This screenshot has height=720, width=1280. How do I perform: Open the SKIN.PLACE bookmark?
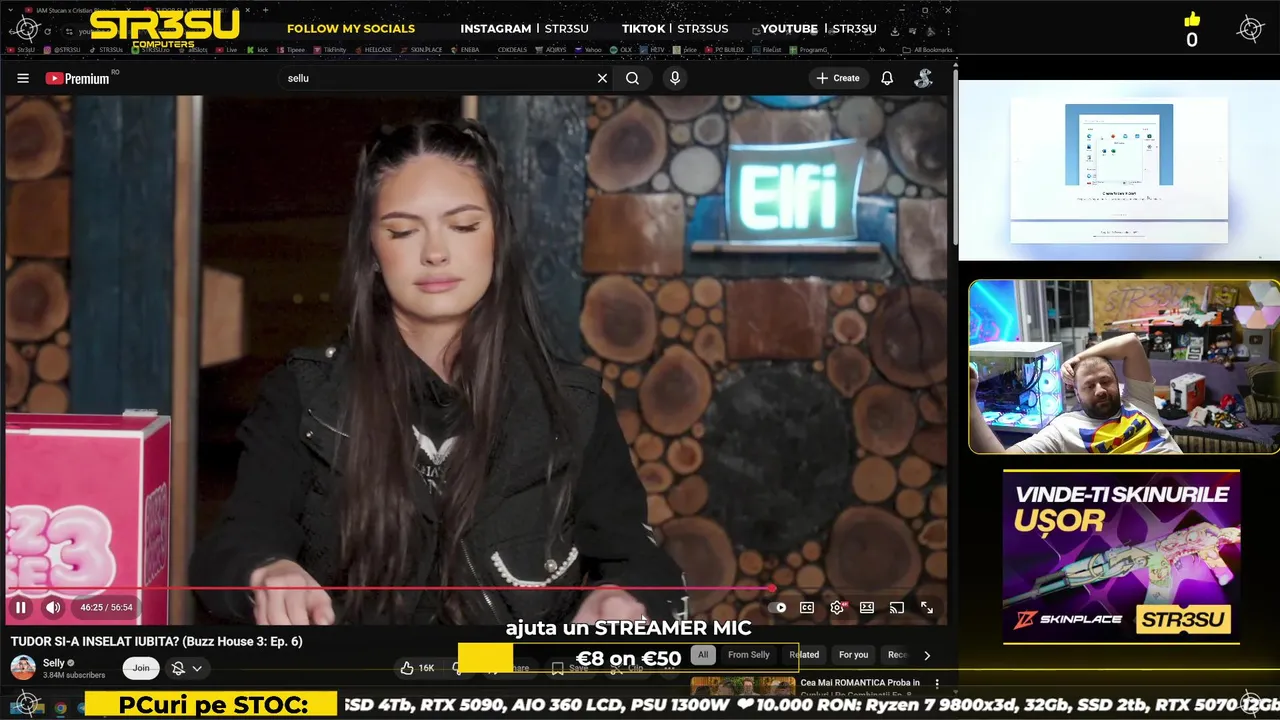pos(421,49)
